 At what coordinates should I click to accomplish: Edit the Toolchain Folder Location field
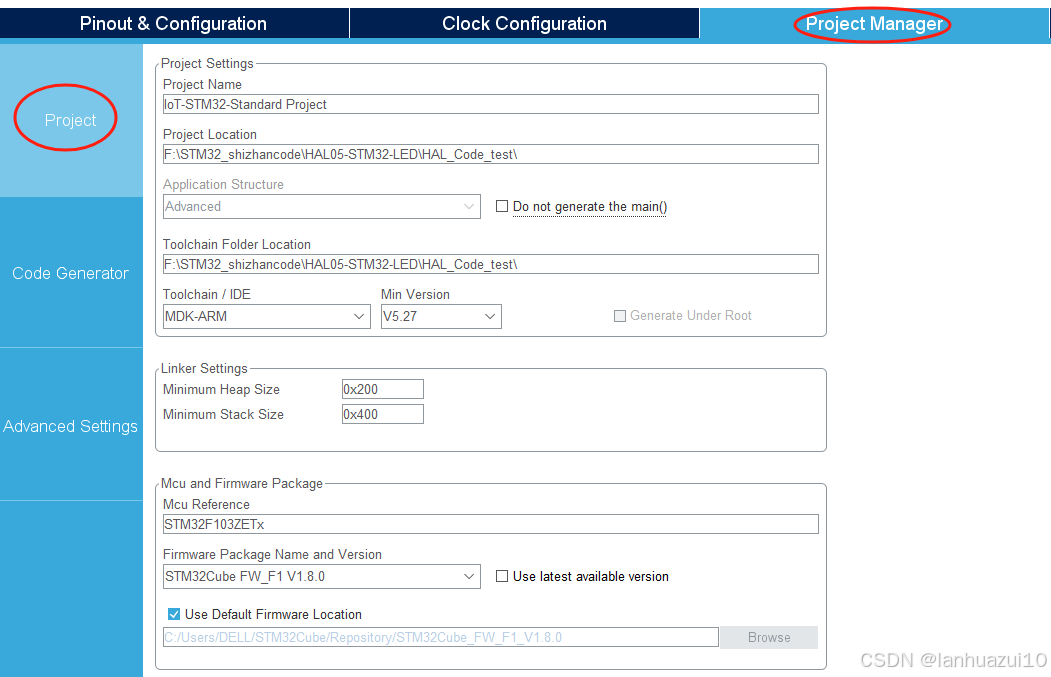[x=491, y=264]
